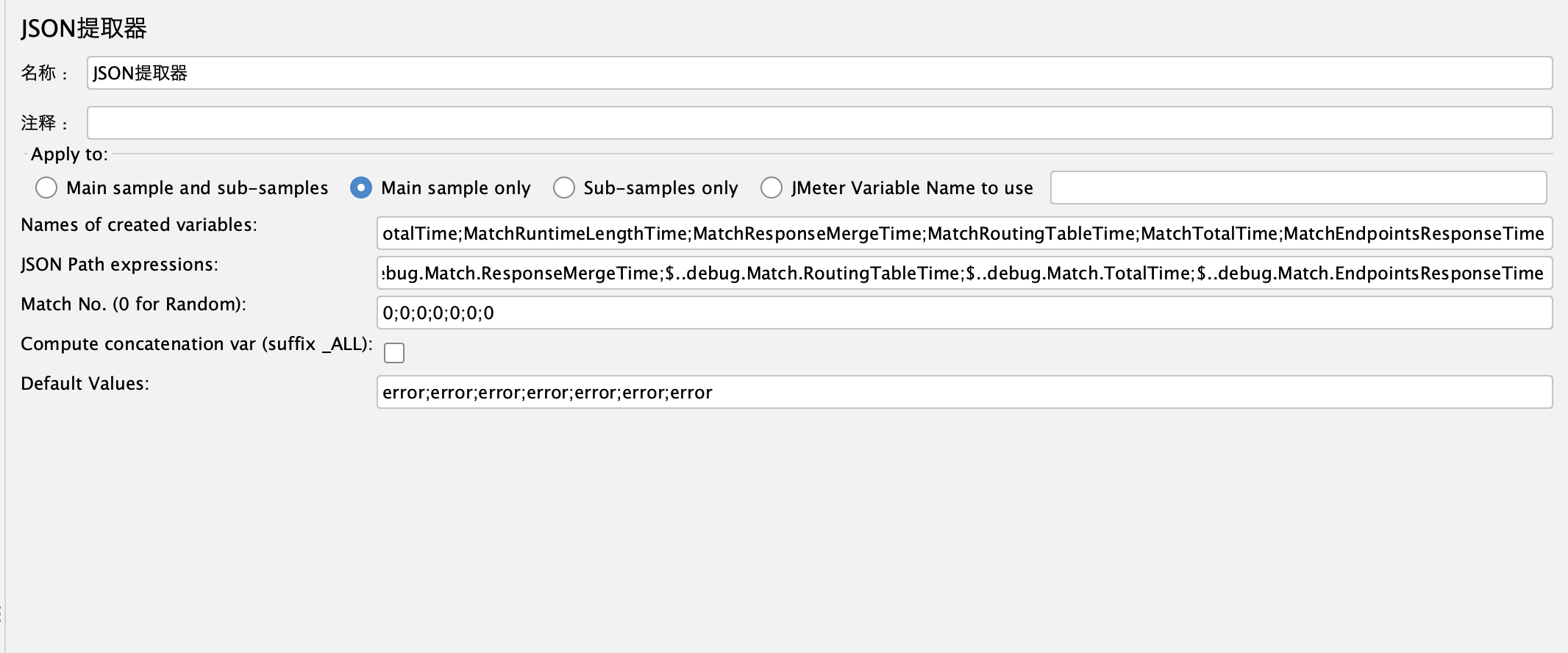The image size is (1568, 653).
Task: Click the JMeter Variable Name input box
Action: pyautogui.click(x=1298, y=188)
